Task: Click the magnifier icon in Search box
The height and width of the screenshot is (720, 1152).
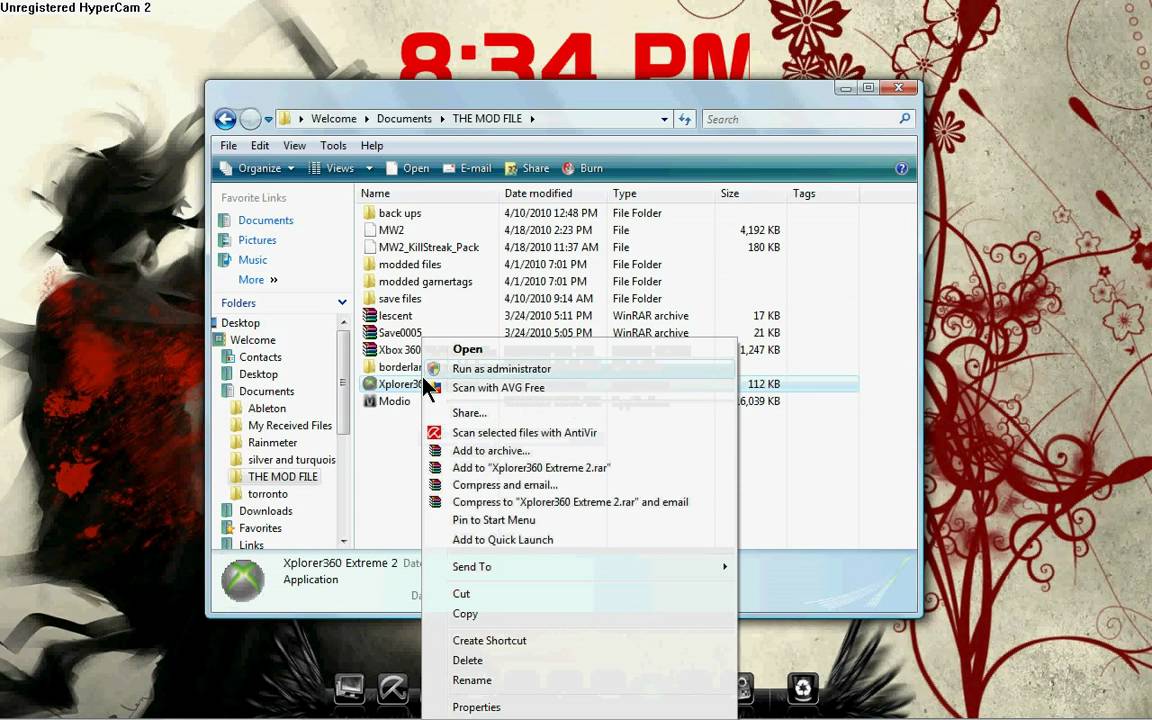Action: pos(904,118)
